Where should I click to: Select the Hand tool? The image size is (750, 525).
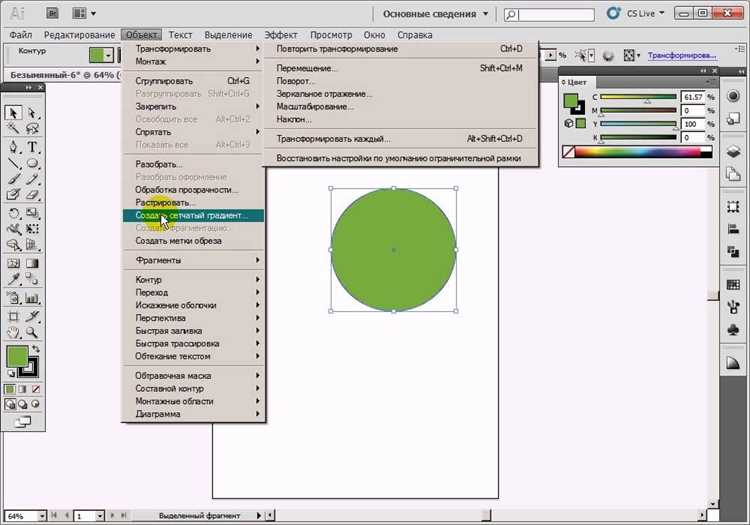pos(13,332)
